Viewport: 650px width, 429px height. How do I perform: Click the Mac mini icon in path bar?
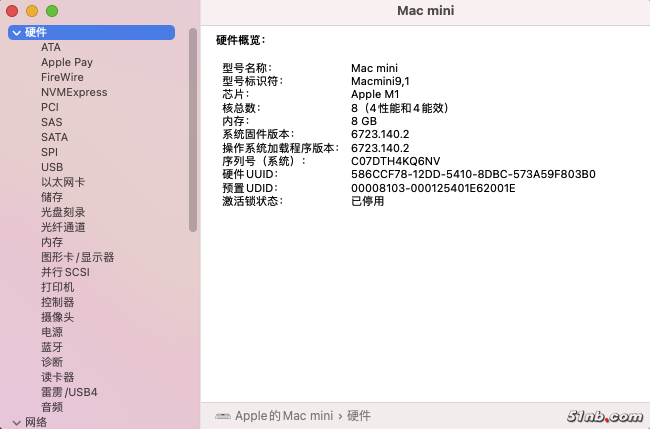[x=222, y=415]
